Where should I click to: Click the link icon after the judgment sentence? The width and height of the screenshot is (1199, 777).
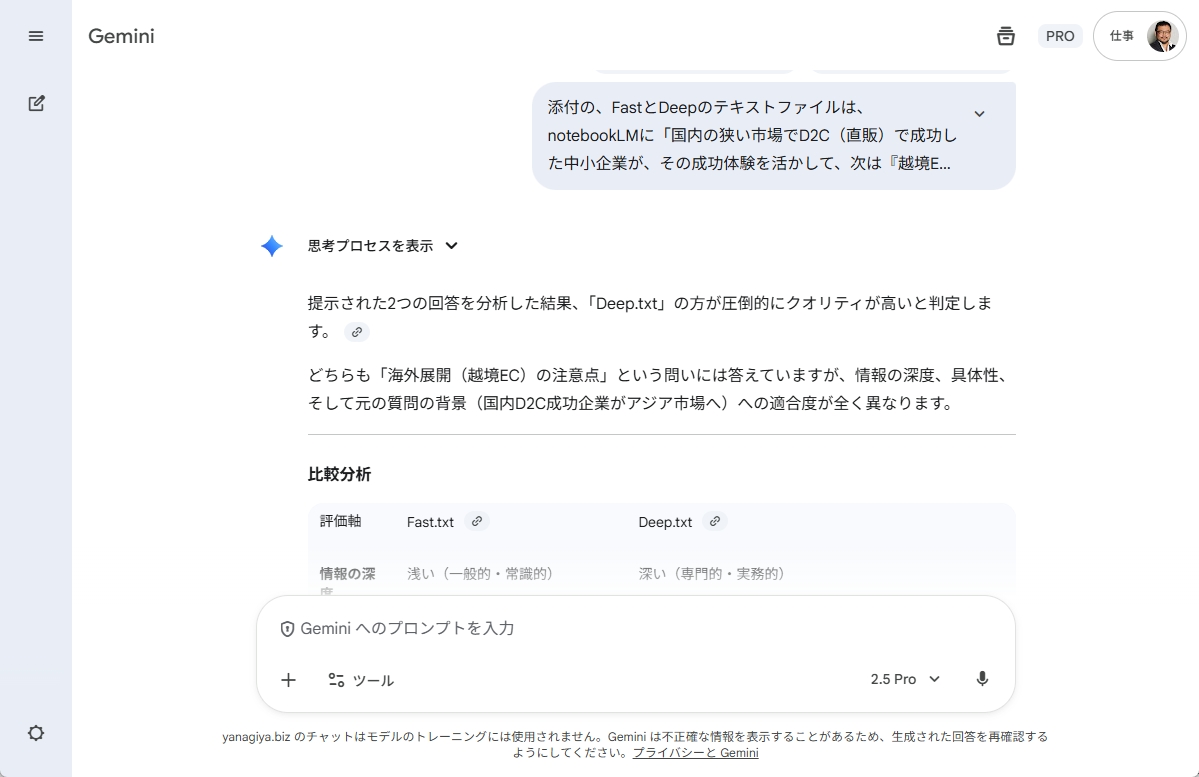[x=356, y=332]
